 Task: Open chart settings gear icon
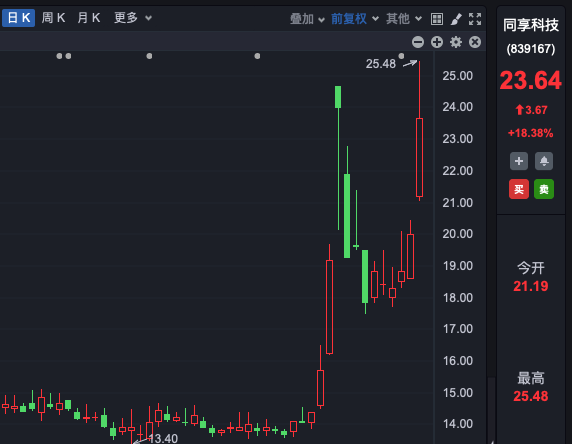(456, 42)
